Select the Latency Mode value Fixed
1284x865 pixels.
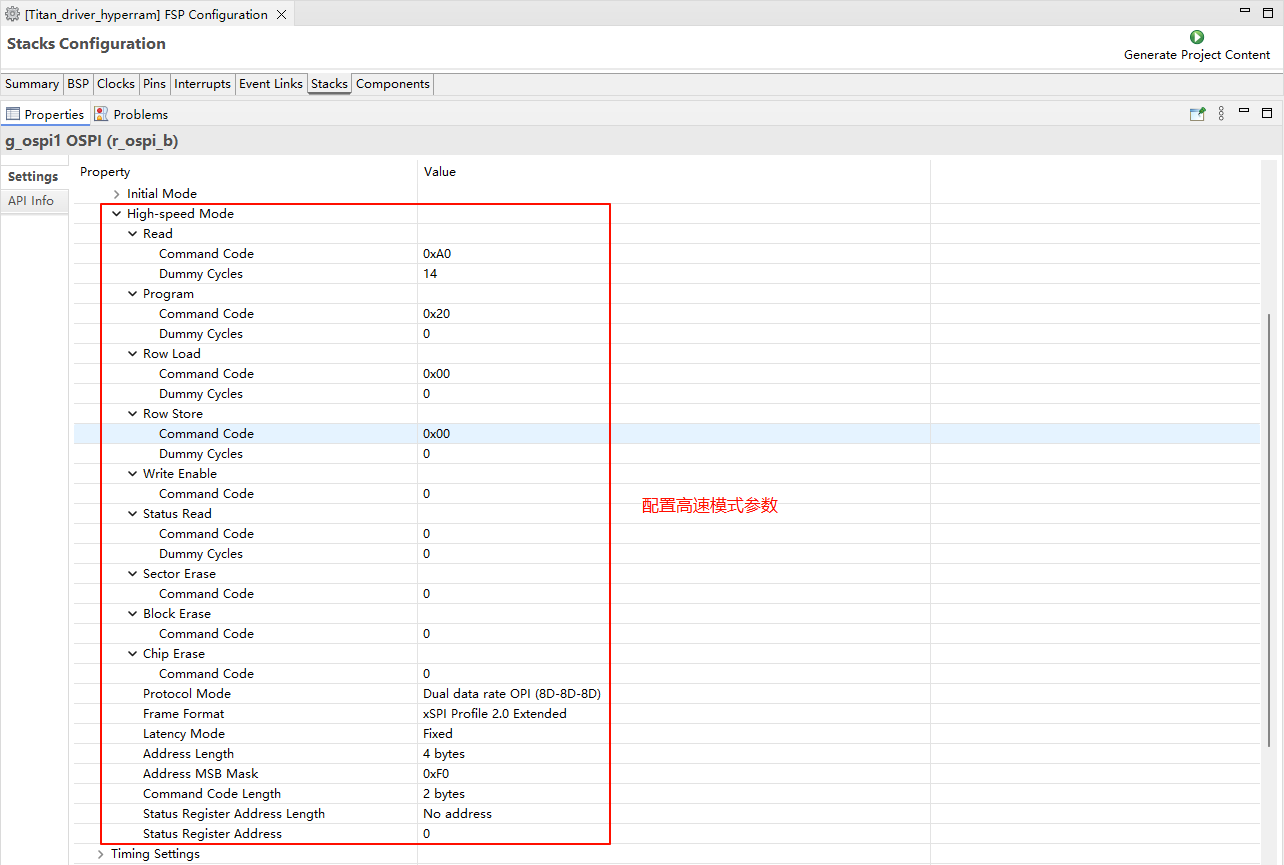point(438,734)
